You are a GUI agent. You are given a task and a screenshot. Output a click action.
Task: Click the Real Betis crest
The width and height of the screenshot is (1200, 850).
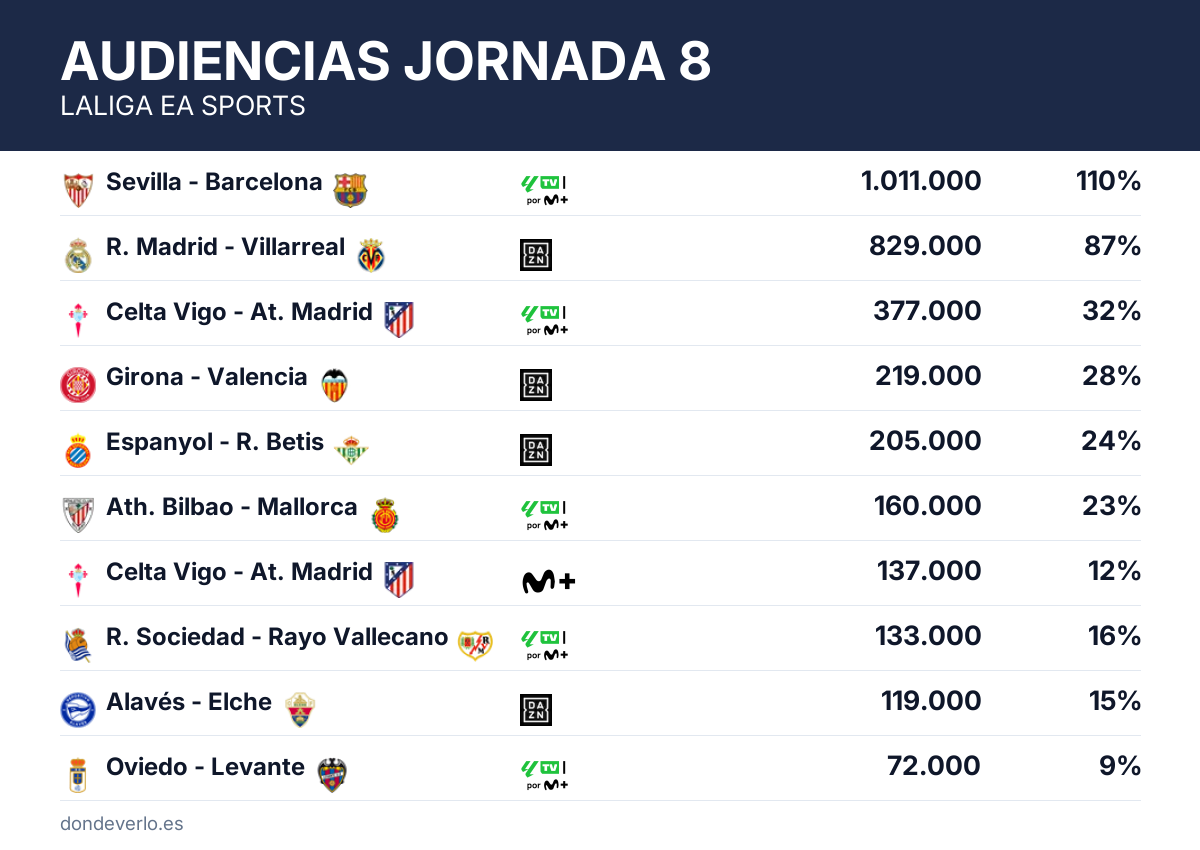[x=351, y=450]
